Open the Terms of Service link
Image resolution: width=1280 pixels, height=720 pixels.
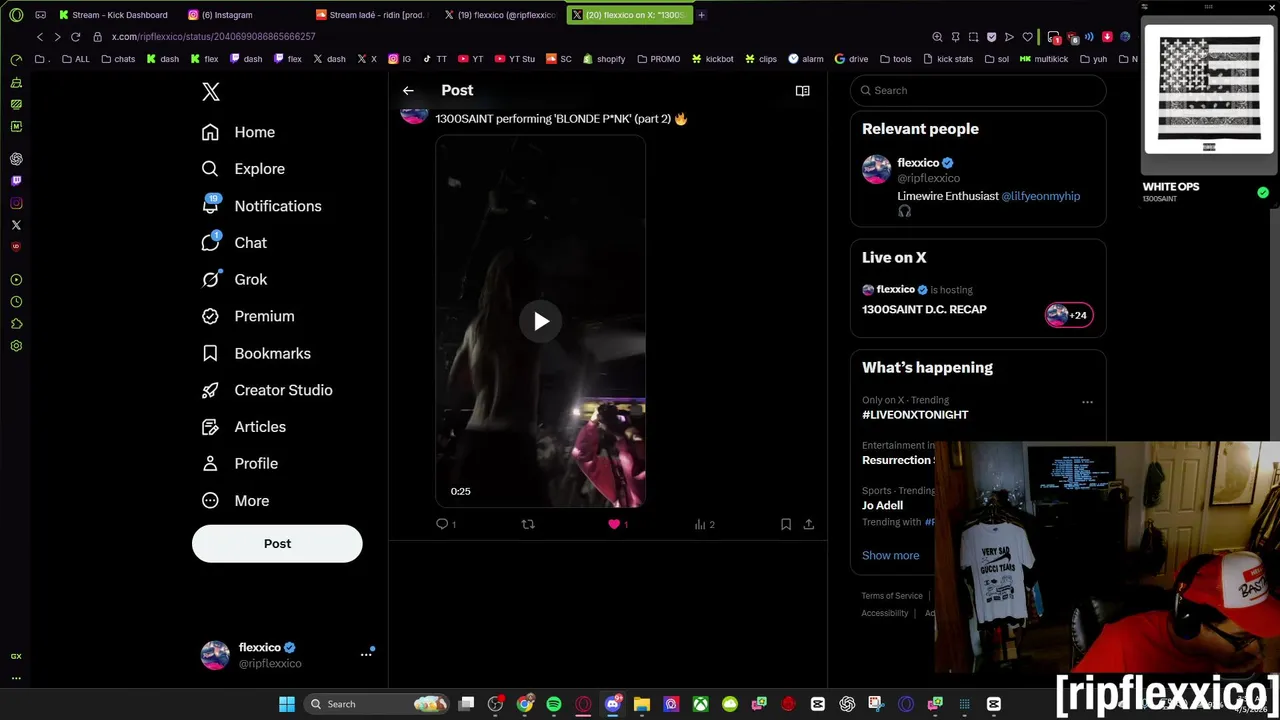click(892, 596)
